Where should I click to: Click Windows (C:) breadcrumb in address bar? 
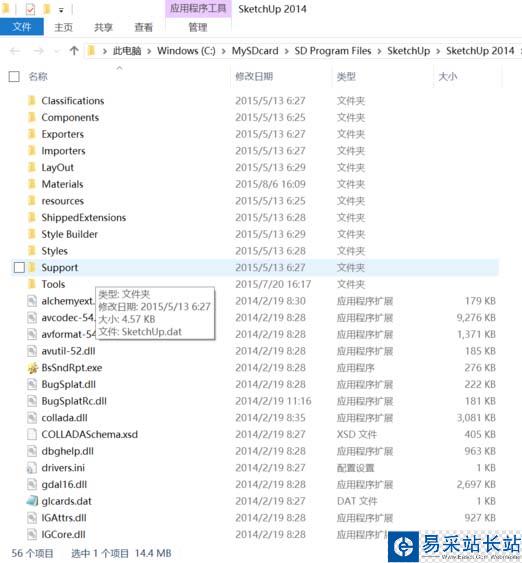pyautogui.click(x=186, y=51)
